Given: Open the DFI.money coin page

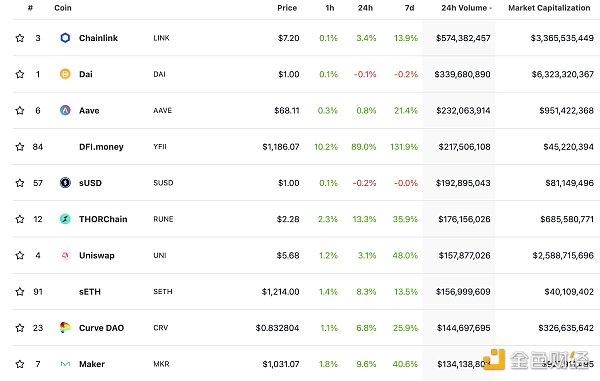Looking at the screenshot, I should [101, 147].
